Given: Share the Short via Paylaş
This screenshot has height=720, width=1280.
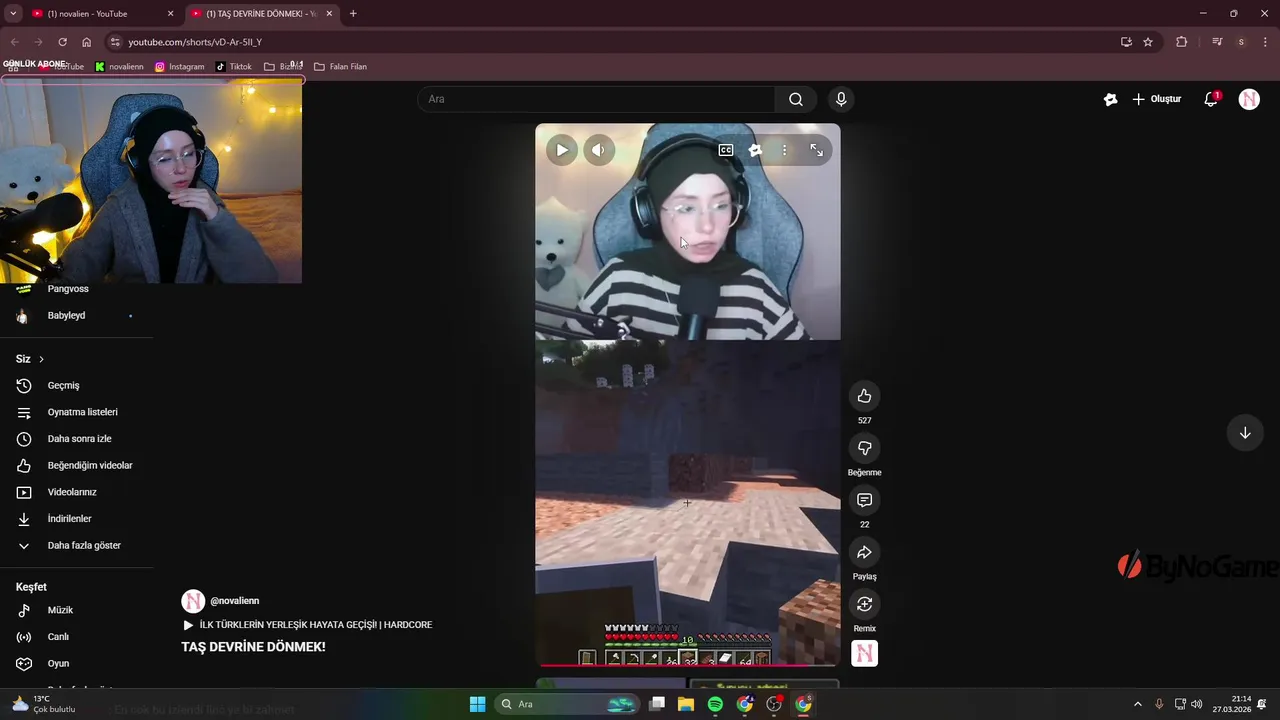Looking at the screenshot, I should 864,552.
